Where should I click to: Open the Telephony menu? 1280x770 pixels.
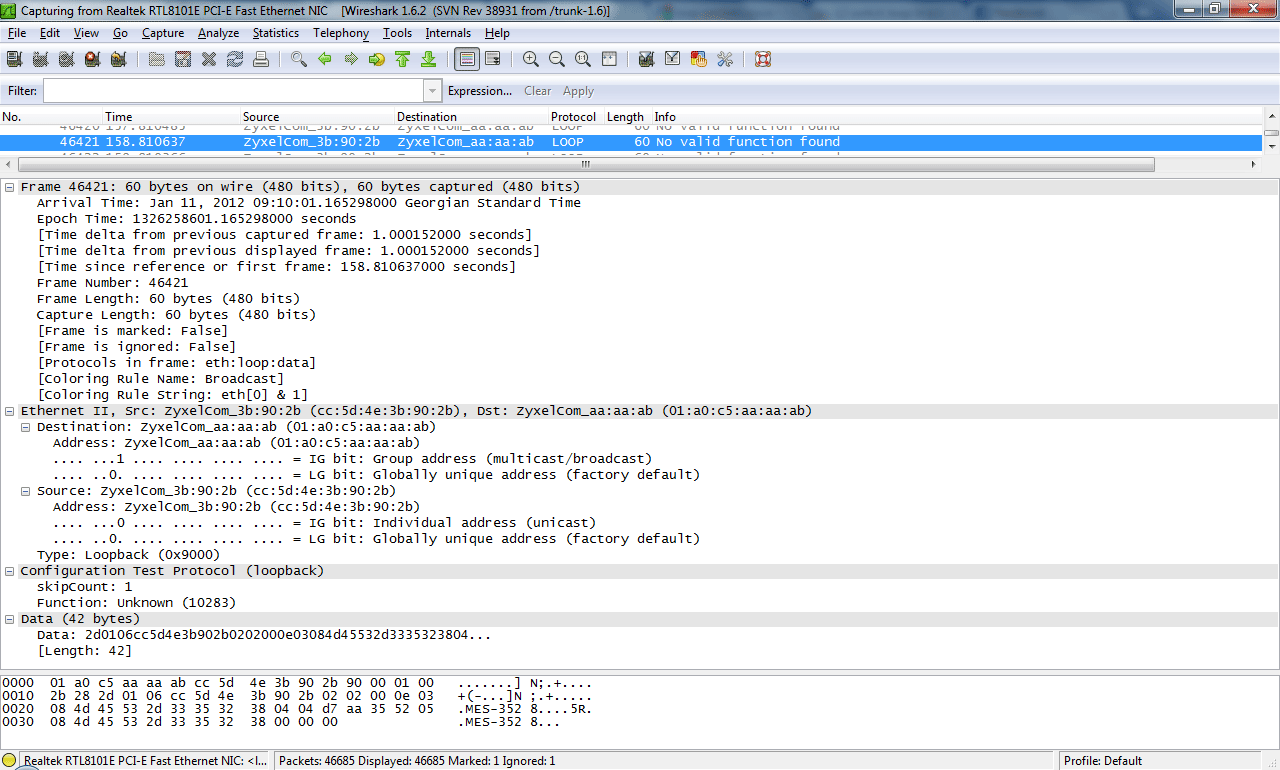point(340,33)
